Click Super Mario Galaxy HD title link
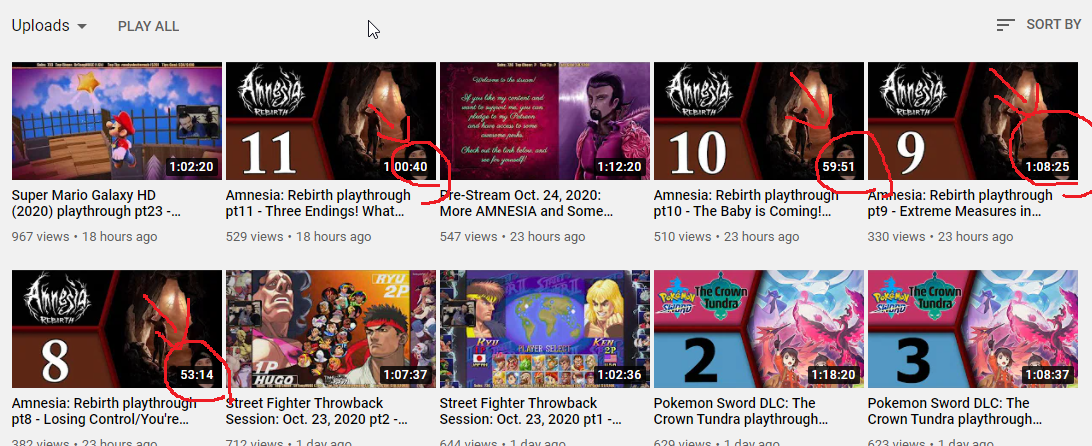Viewport: 1092px width, 446px height. tap(98, 203)
